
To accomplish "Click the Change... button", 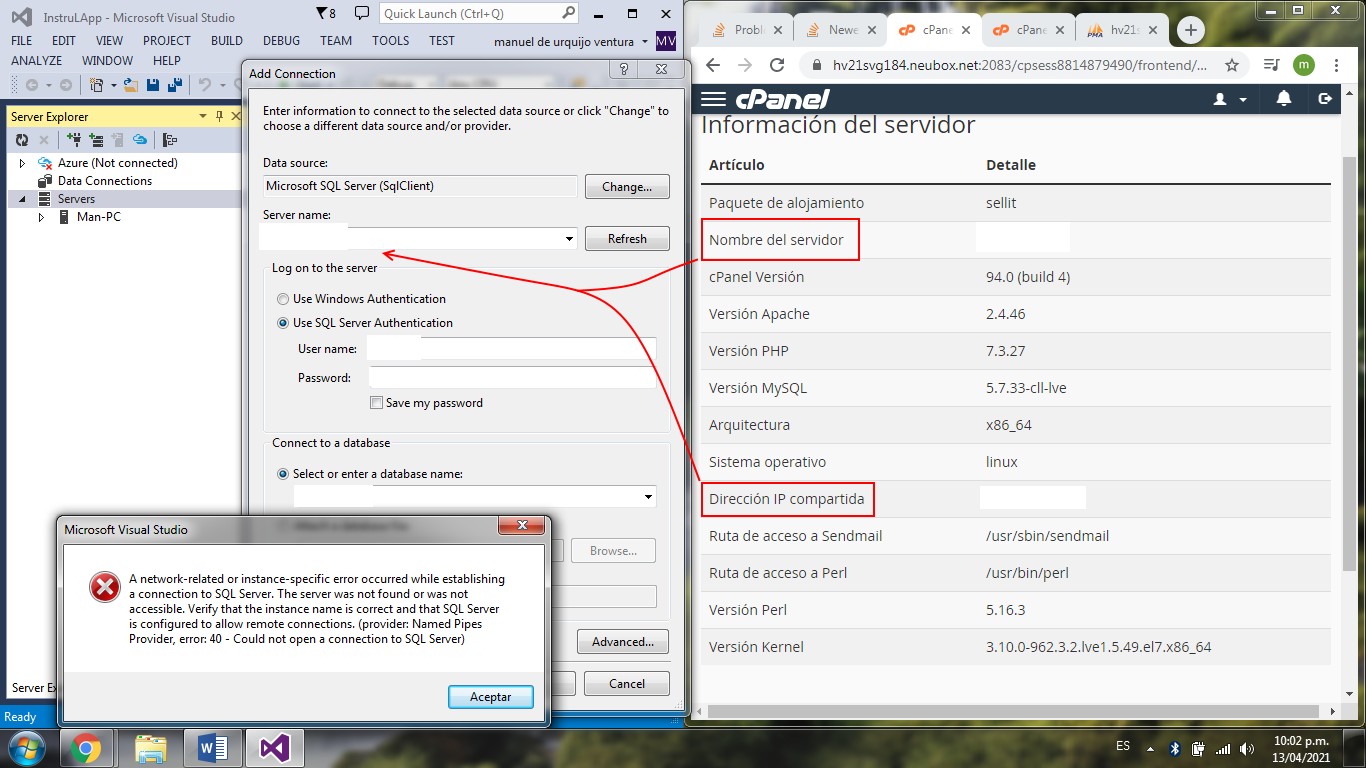I will [627, 187].
